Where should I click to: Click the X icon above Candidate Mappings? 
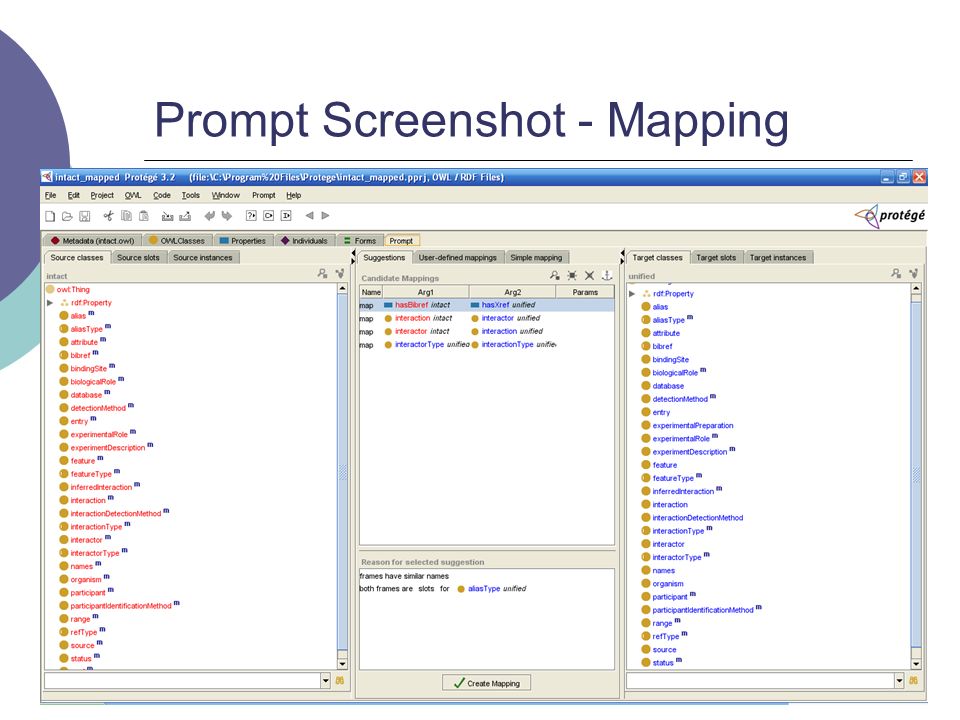[x=589, y=276]
